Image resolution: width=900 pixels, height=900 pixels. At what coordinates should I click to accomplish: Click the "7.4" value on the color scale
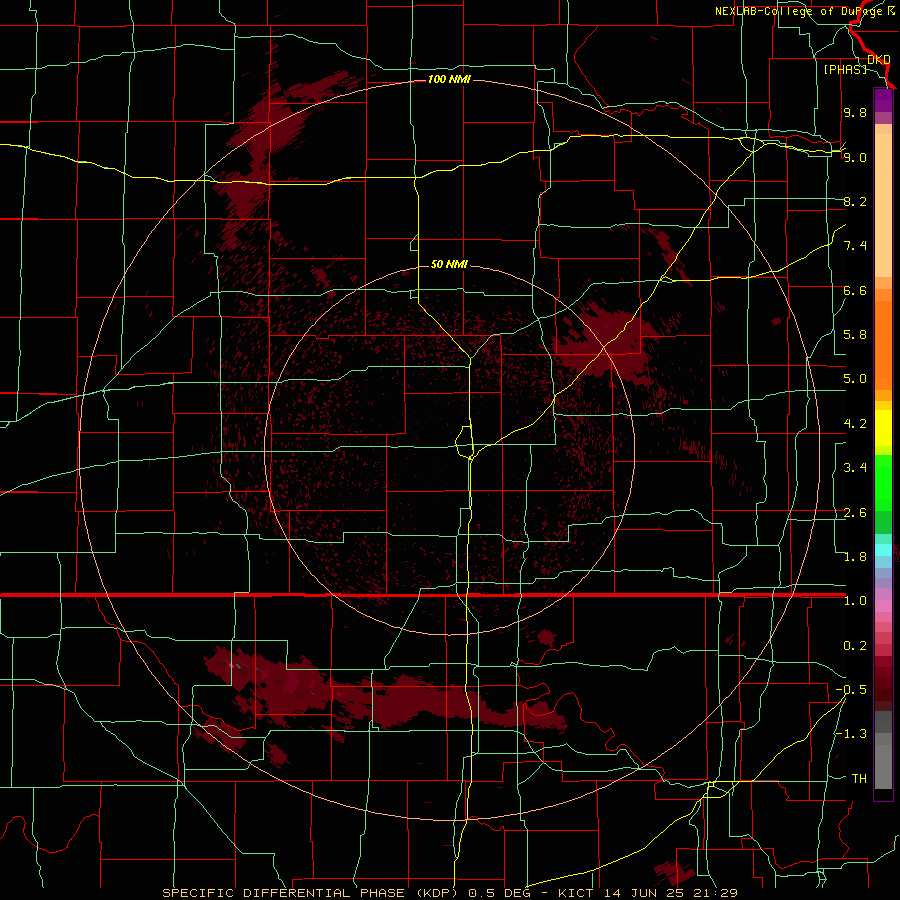[855, 246]
